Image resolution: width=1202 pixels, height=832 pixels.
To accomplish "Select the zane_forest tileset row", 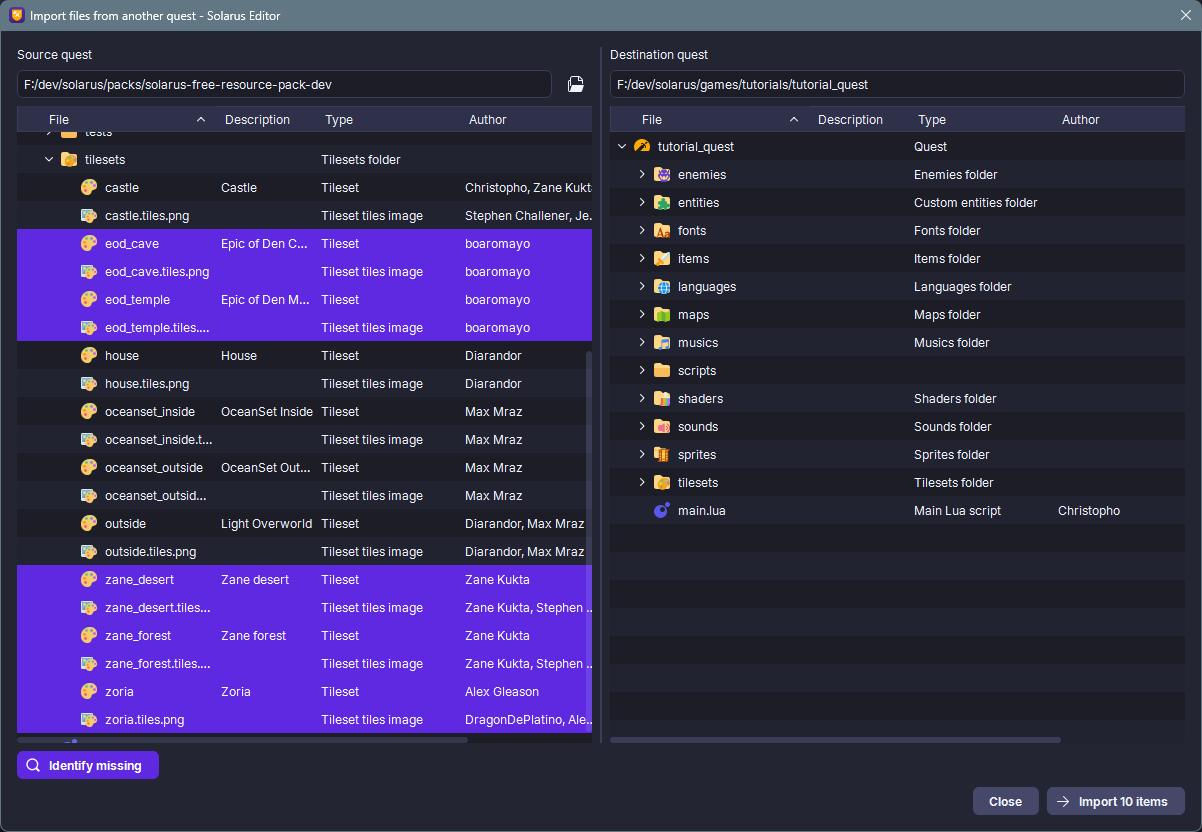I will [304, 635].
